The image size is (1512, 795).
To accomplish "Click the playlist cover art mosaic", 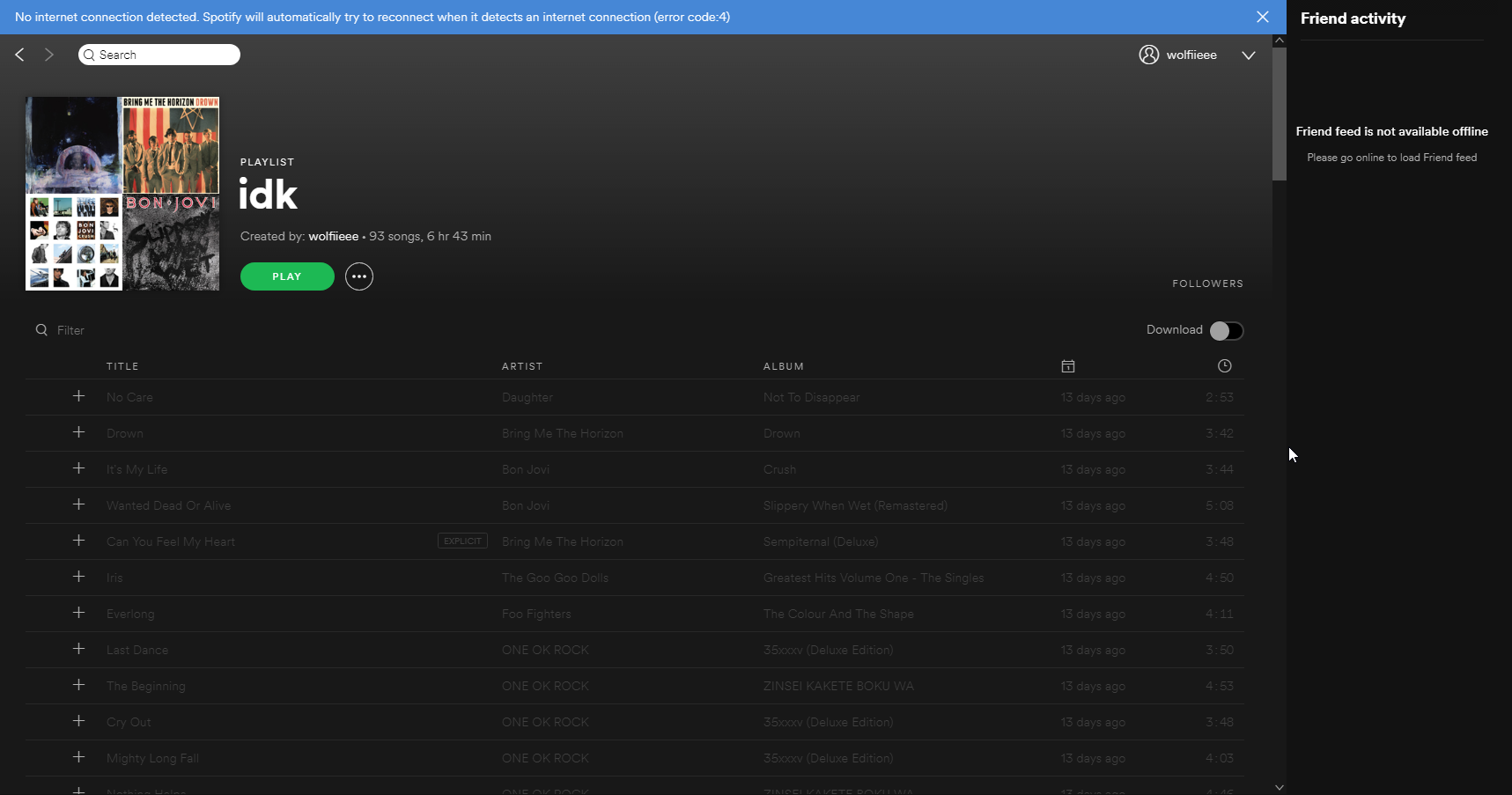I will tap(122, 194).
